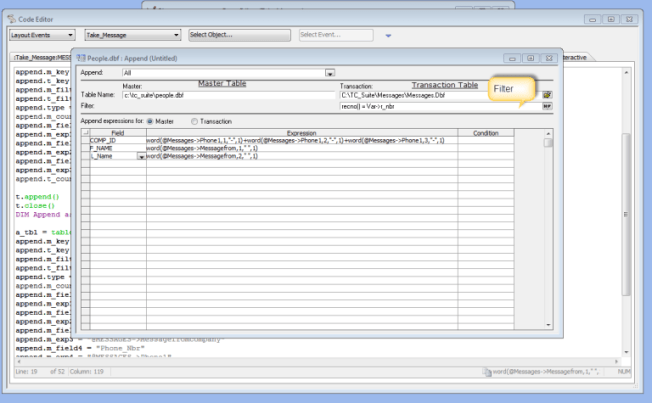Click the browse transaction table folder icon

click(x=547, y=95)
